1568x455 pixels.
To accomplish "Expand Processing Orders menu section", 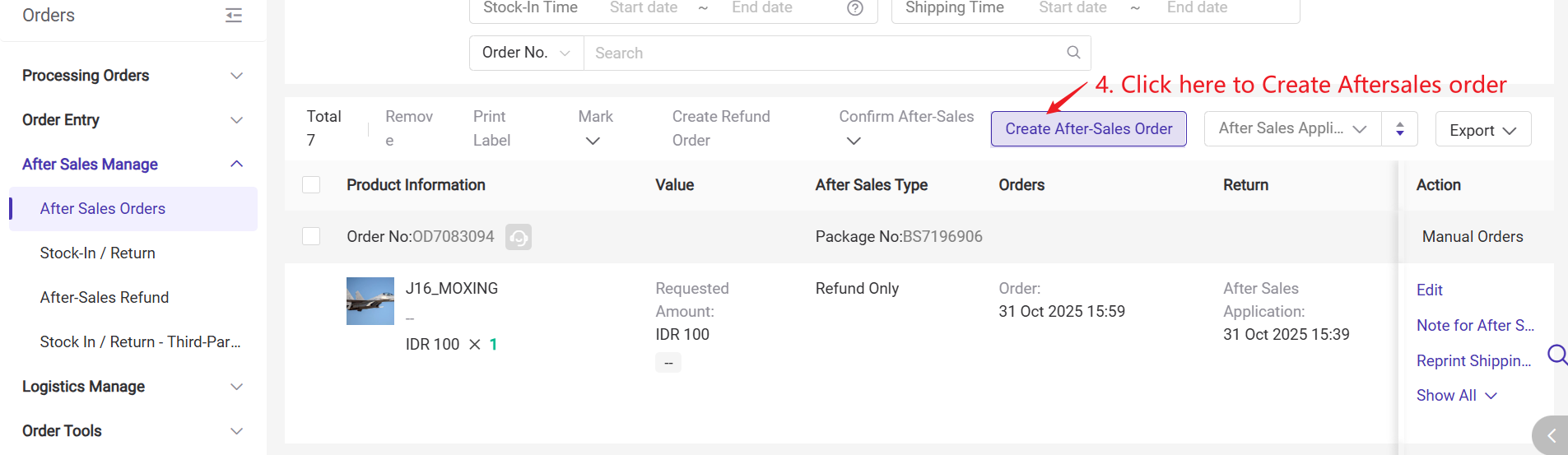I will pos(132,76).
